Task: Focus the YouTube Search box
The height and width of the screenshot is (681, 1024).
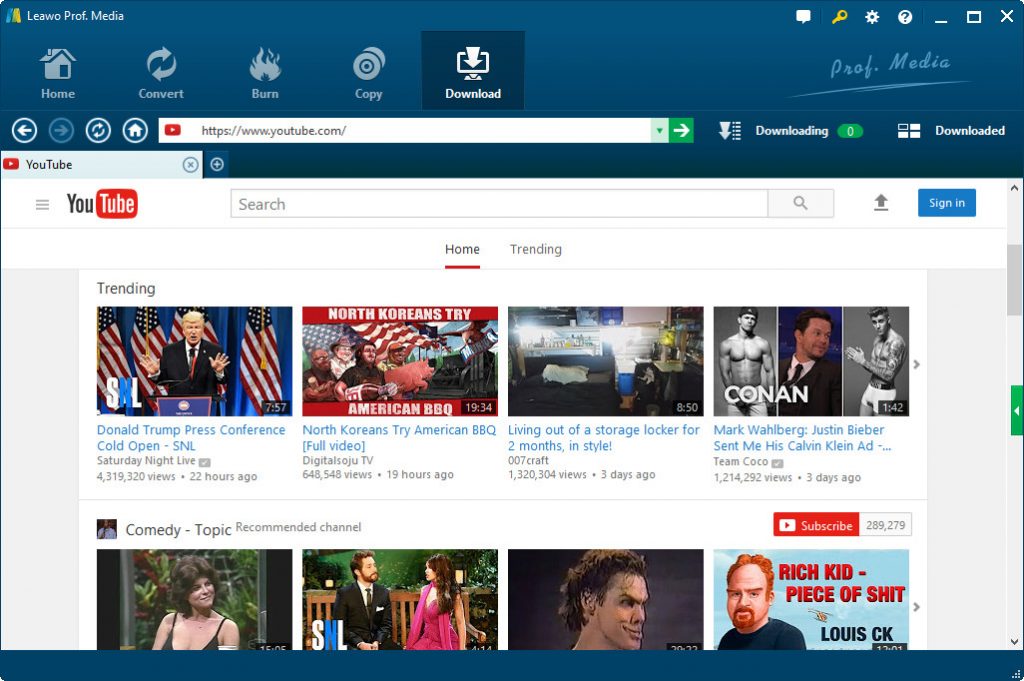Action: 500,204
